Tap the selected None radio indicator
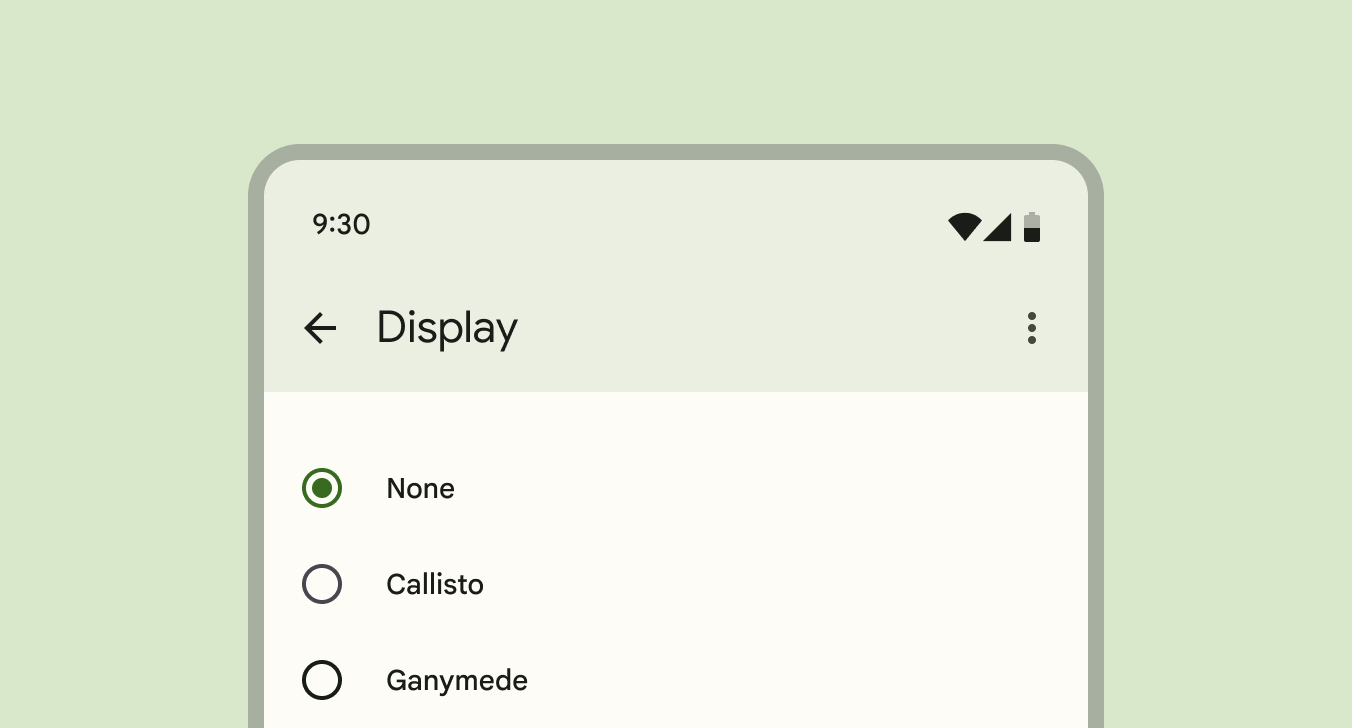This screenshot has height=728, width=1352. point(321,488)
